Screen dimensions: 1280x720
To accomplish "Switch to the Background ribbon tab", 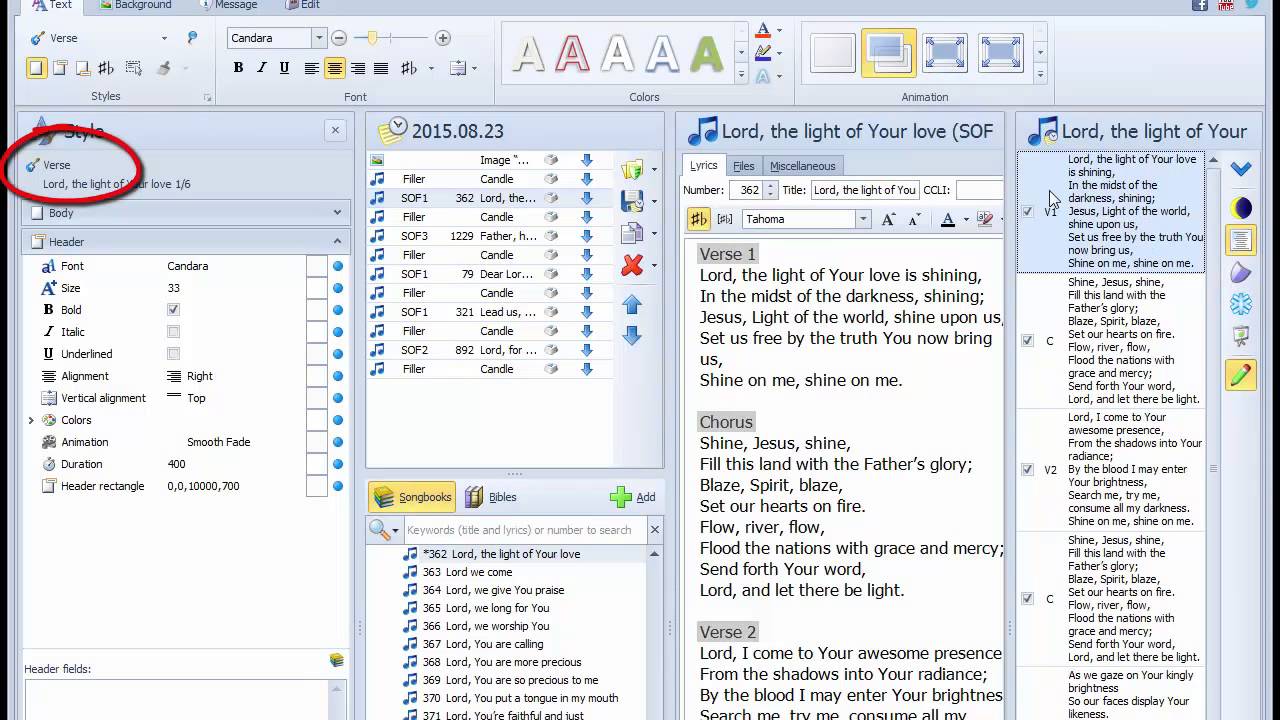I will click(135, 5).
